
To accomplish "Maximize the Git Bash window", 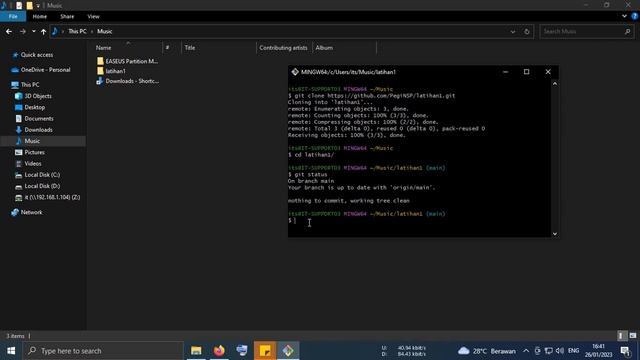I will tap(527, 72).
